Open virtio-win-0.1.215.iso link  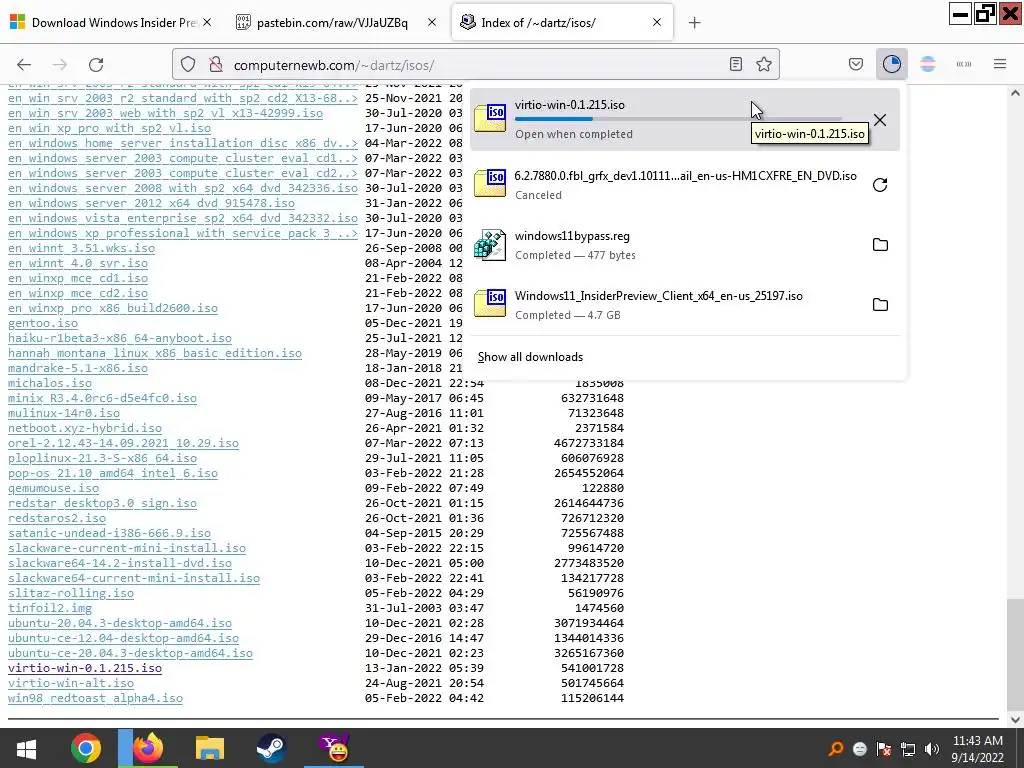85,668
